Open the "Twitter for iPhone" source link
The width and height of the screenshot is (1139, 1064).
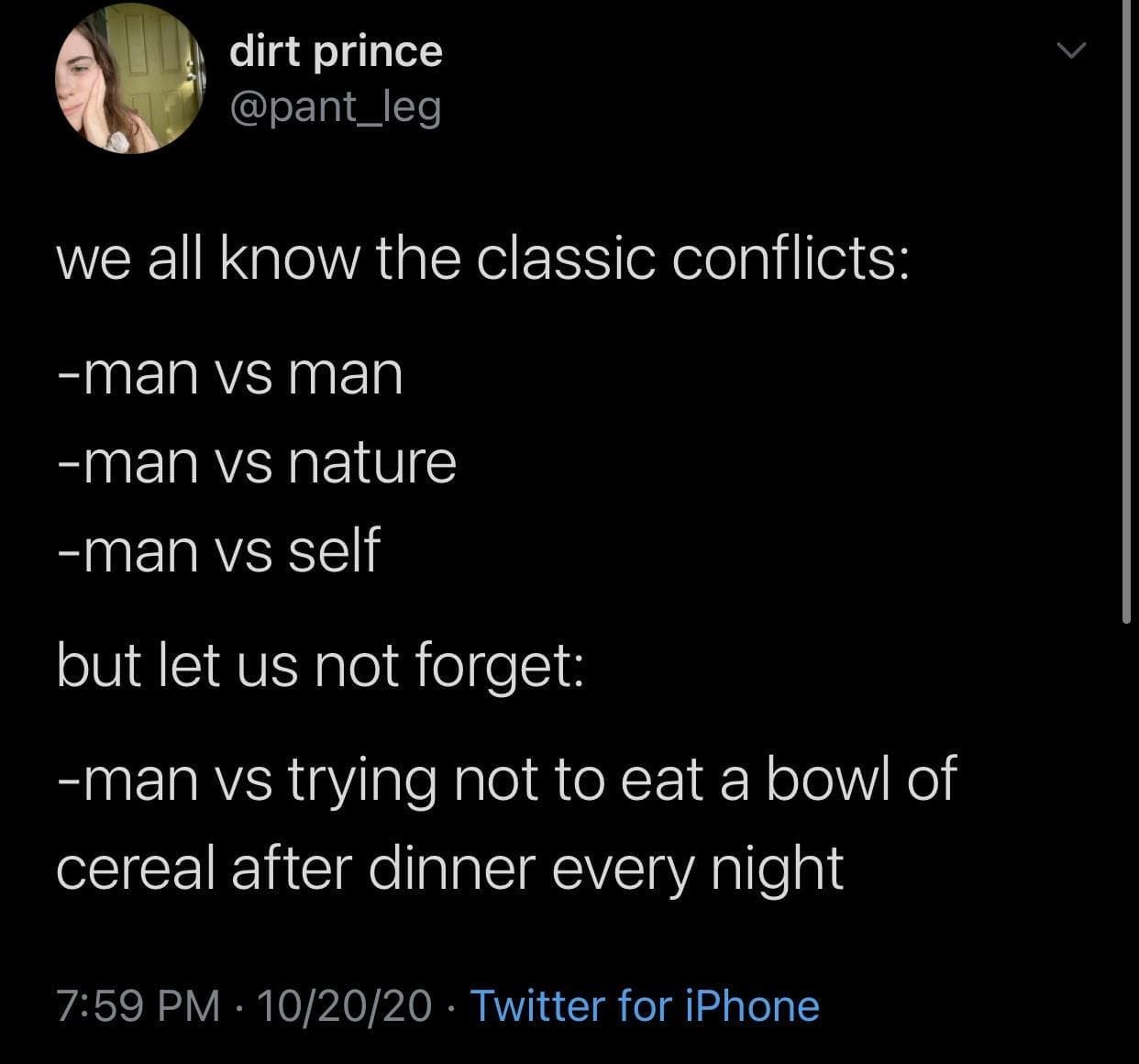(644, 1005)
